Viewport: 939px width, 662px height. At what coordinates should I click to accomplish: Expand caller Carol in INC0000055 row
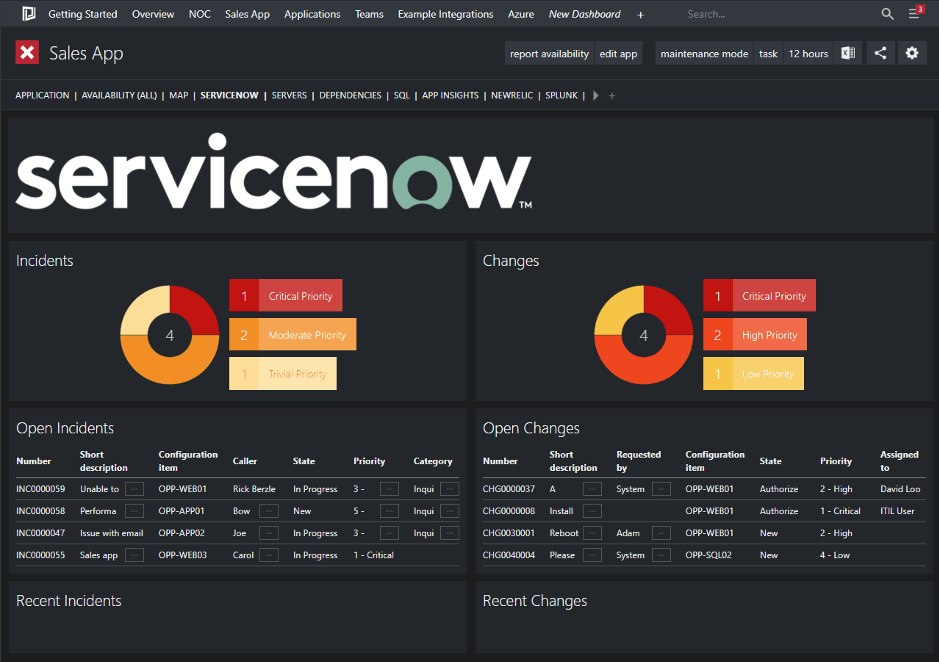pos(269,555)
